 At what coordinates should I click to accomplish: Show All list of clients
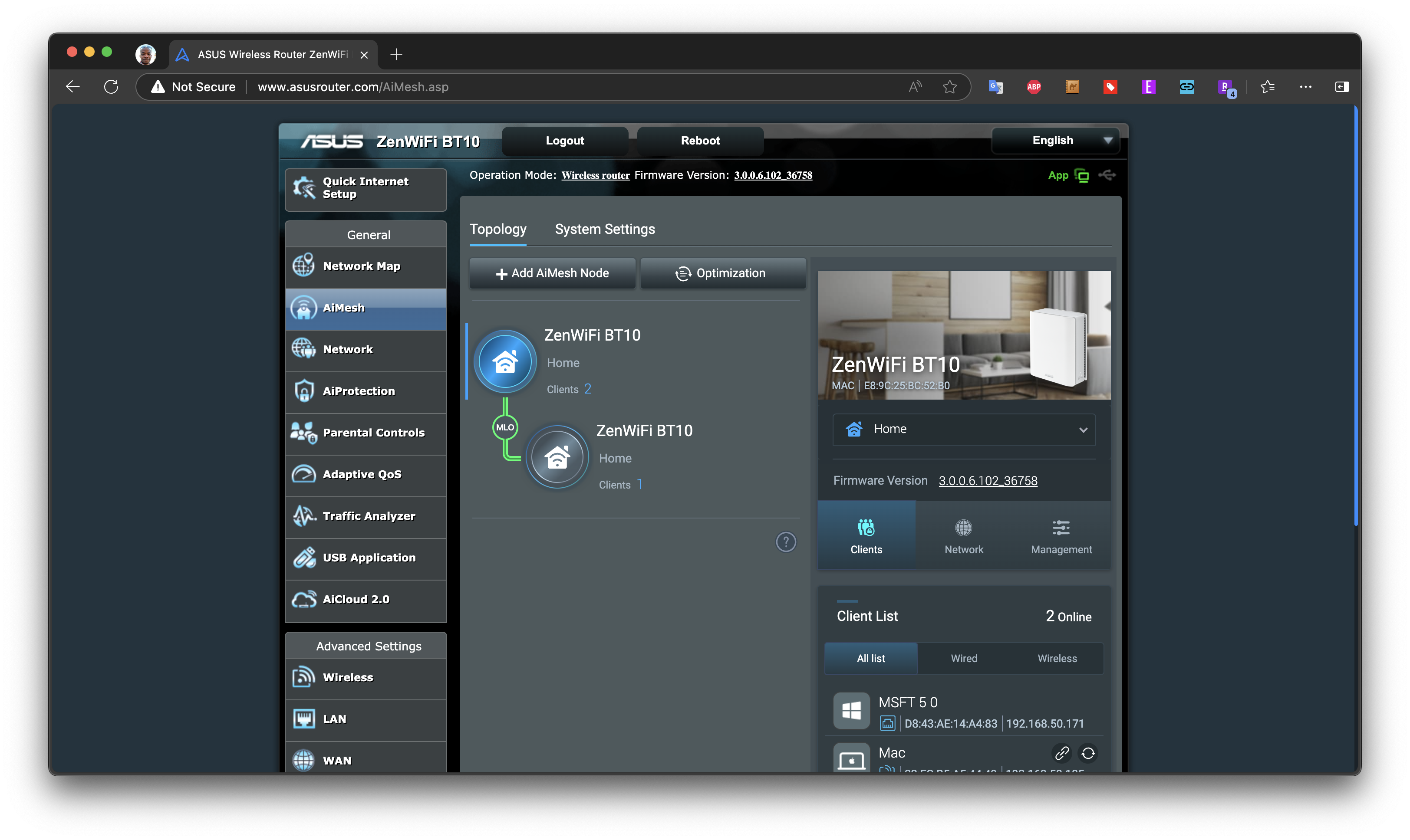coord(870,658)
